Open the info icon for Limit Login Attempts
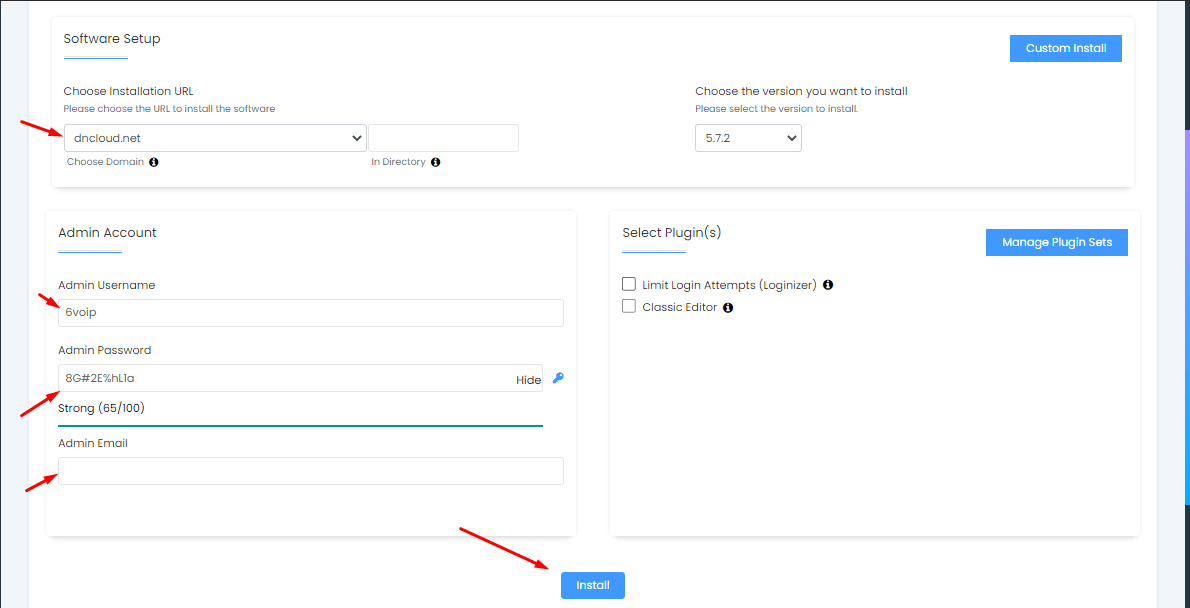The height and width of the screenshot is (608, 1190). pyautogui.click(x=828, y=285)
